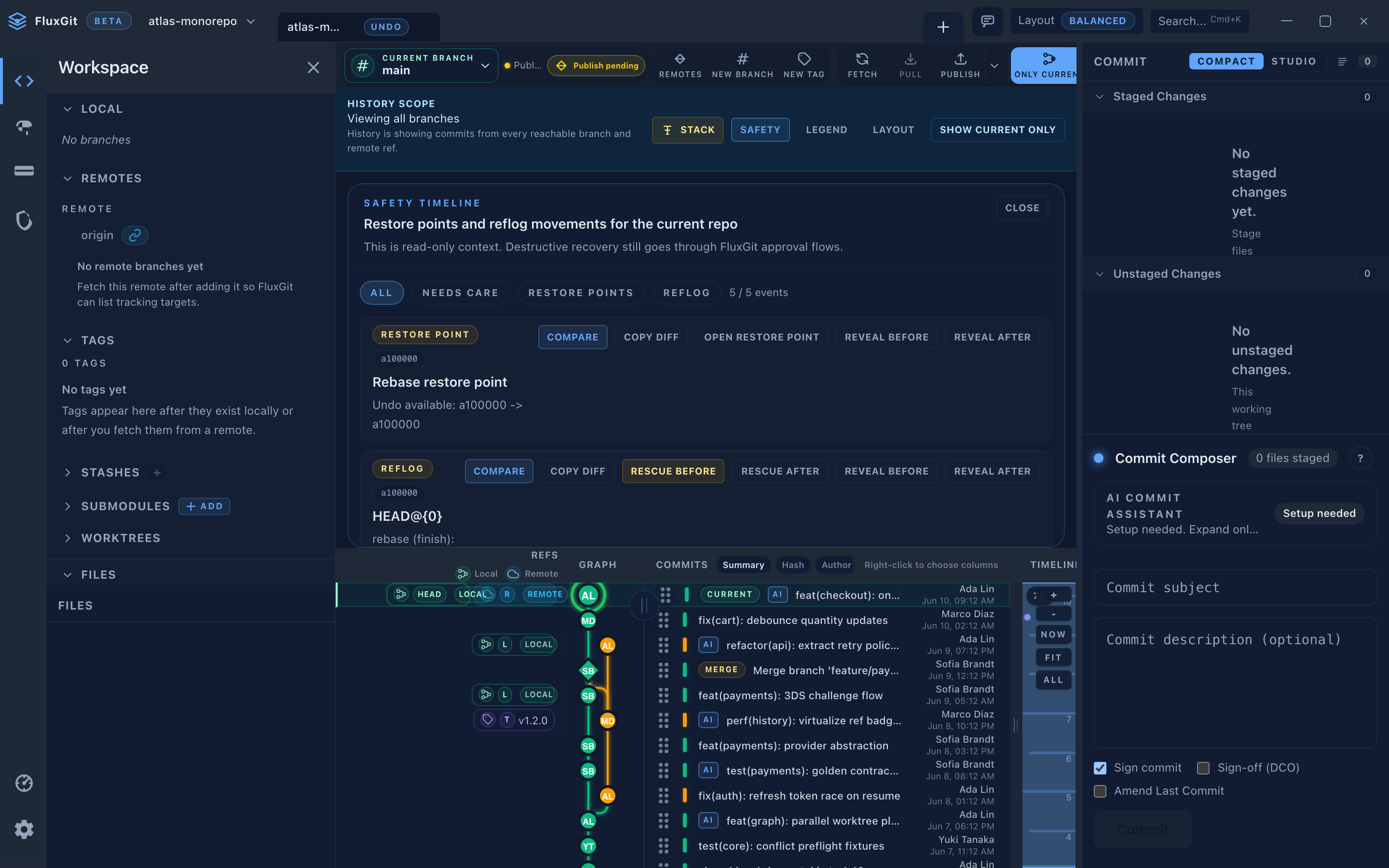Zoom out timeline with minus button
The image size is (1389, 868).
click(x=1053, y=614)
